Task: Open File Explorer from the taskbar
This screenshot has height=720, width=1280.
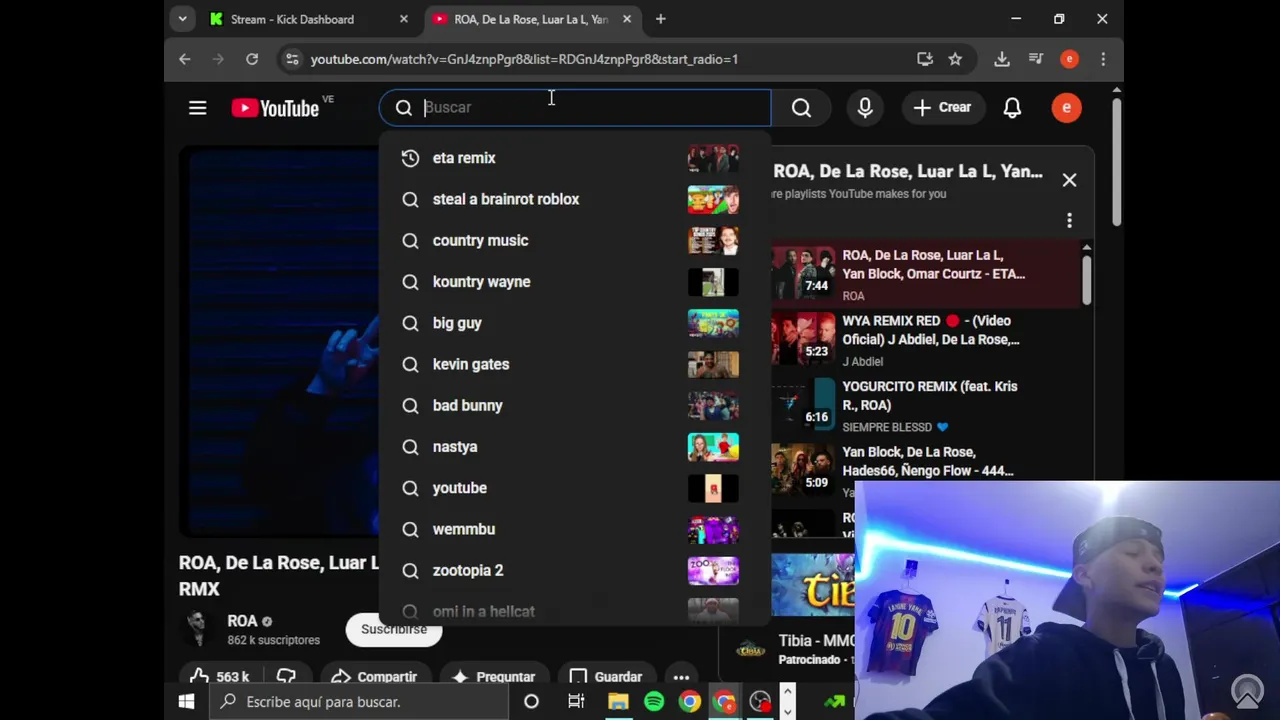Action: point(618,702)
